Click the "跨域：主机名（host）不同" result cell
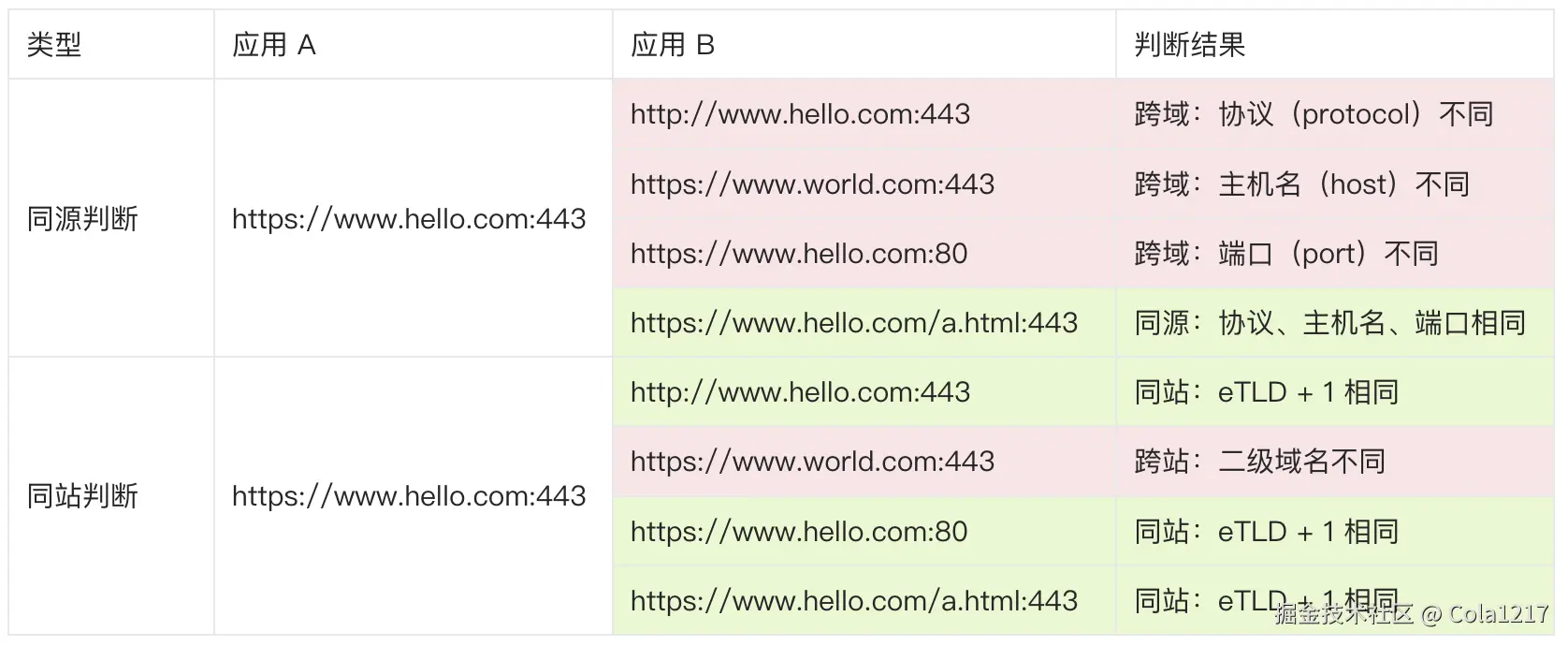 coord(1301,184)
